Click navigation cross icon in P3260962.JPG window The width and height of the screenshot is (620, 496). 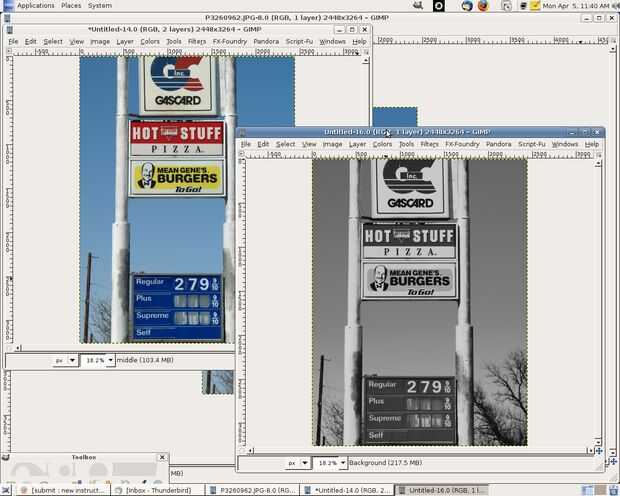click(x=613, y=462)
